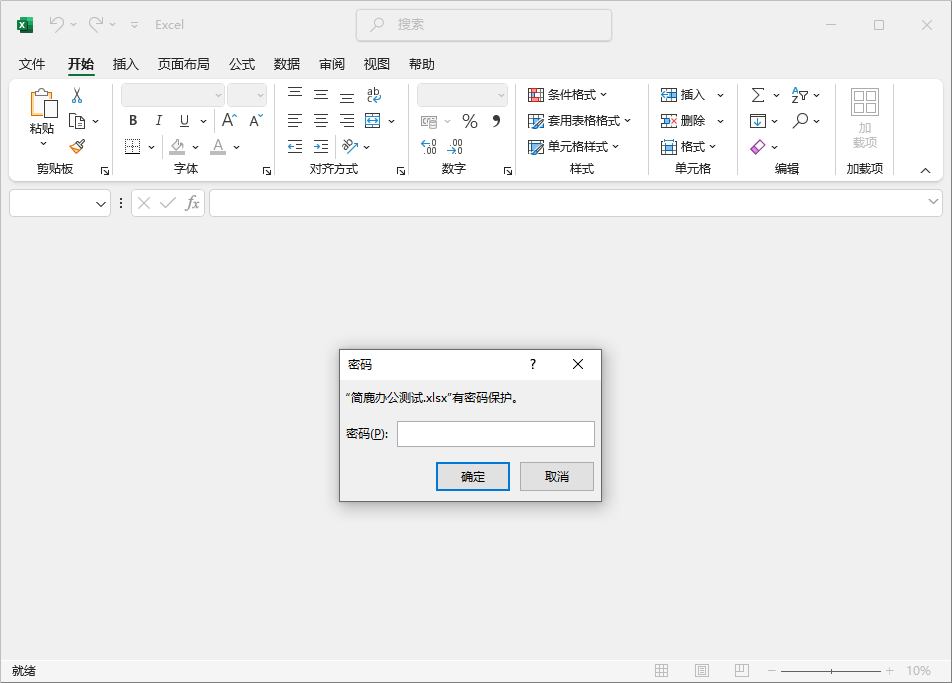
Task: Switch to the 插入 ribbon tab
Action: coord(125,63)
